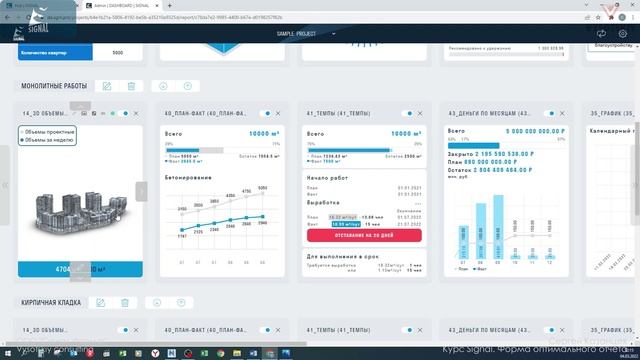Select the Объемы проектные option
The height and width of the screenshot is (360, 640).
(x=47, y=132)
